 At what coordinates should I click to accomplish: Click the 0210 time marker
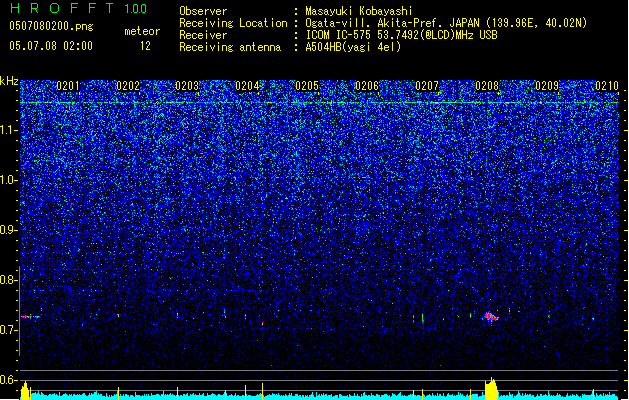[607, 86]
